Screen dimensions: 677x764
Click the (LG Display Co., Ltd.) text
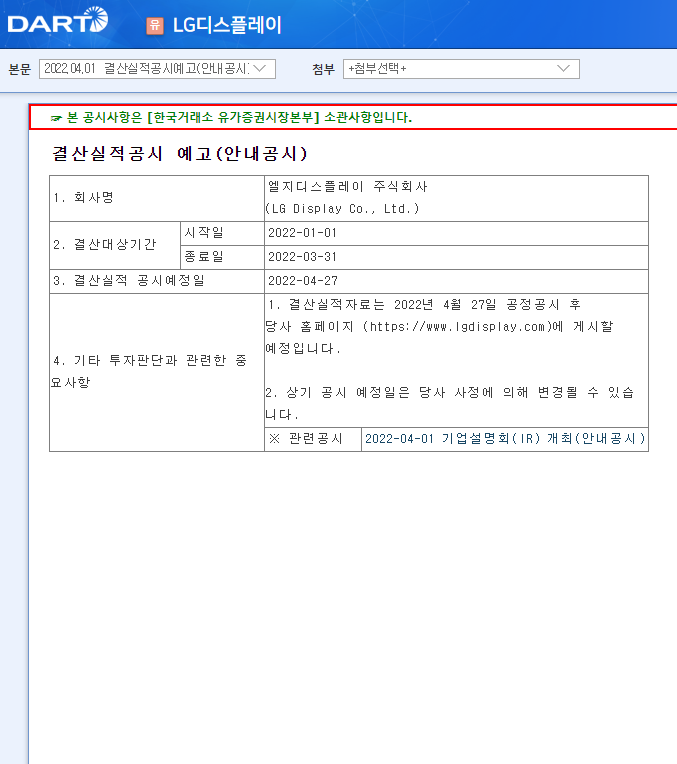342,209
